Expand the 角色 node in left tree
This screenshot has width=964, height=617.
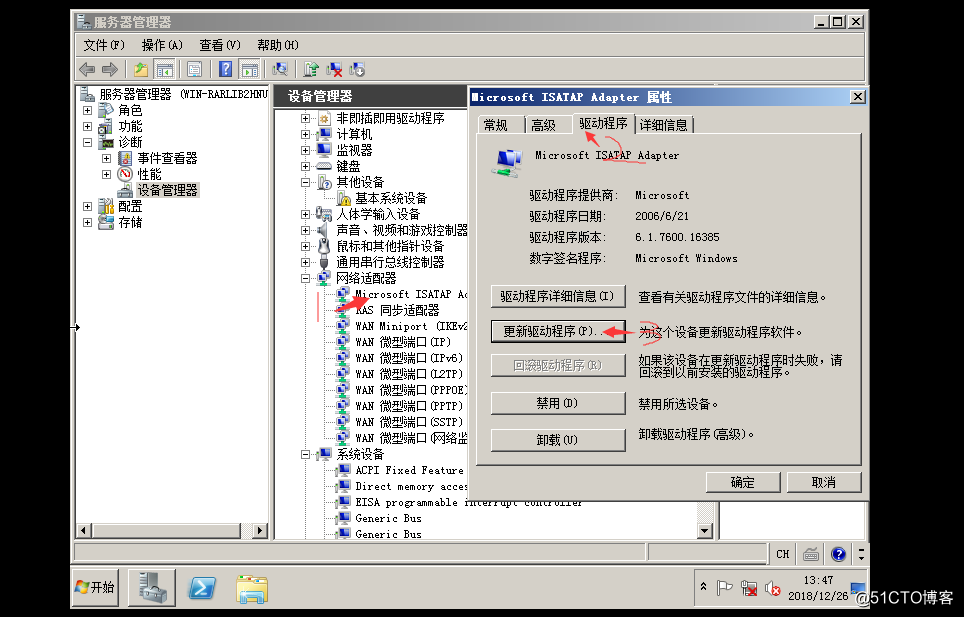(x=87, y=111)
